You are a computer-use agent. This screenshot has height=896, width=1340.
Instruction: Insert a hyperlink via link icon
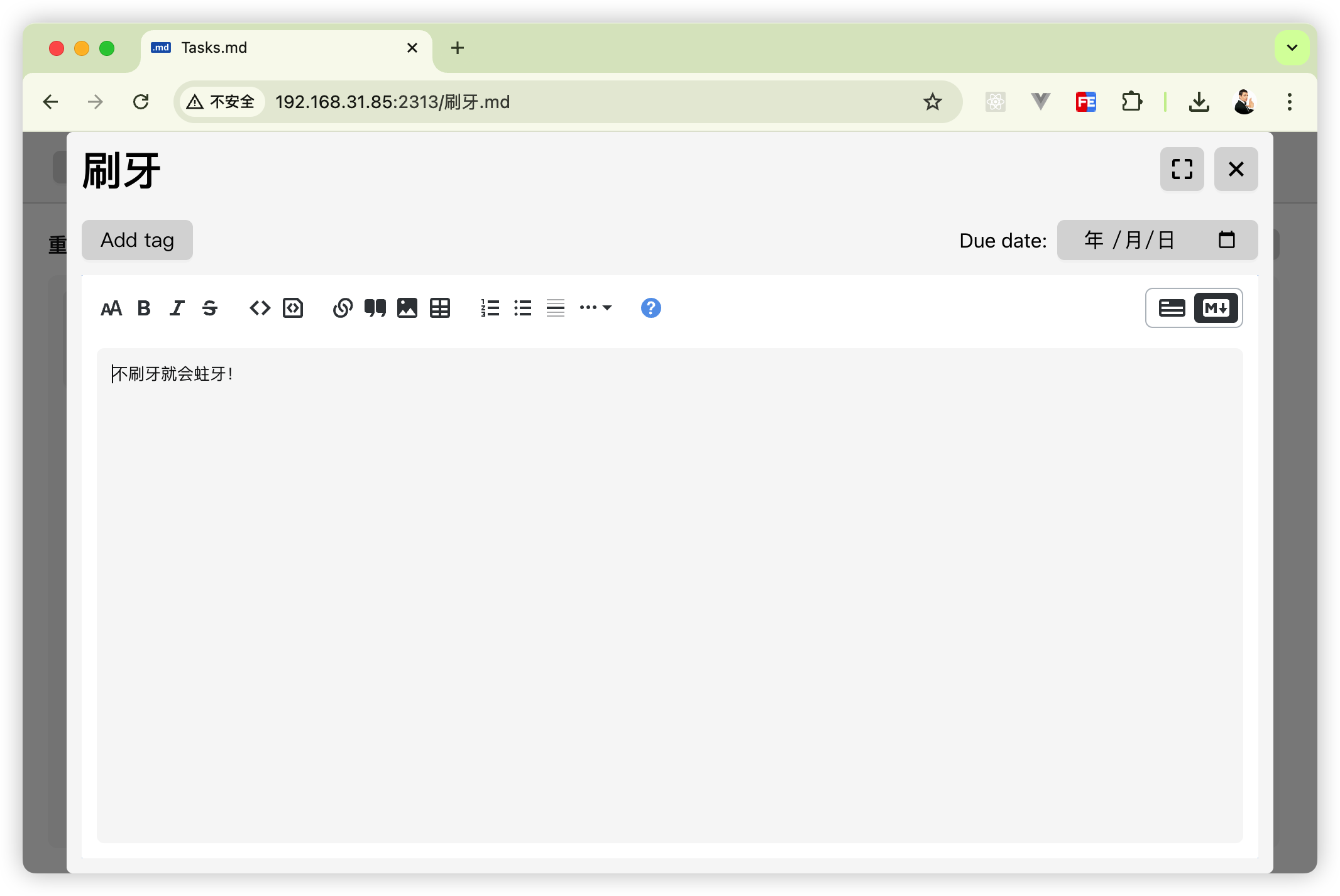click(343, 308)
